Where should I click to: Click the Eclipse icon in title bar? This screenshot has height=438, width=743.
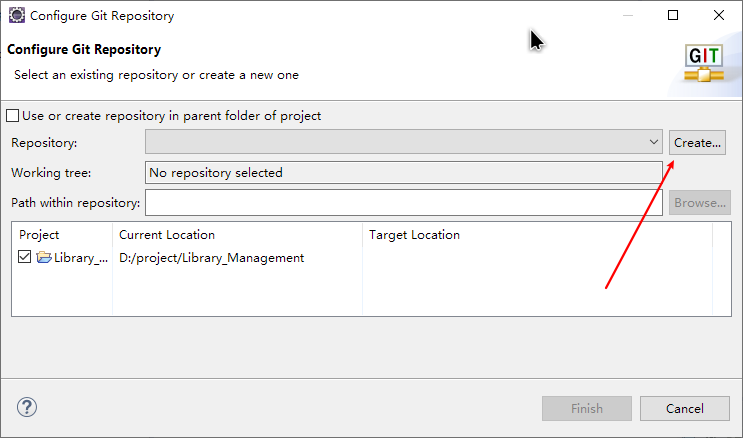17,15
